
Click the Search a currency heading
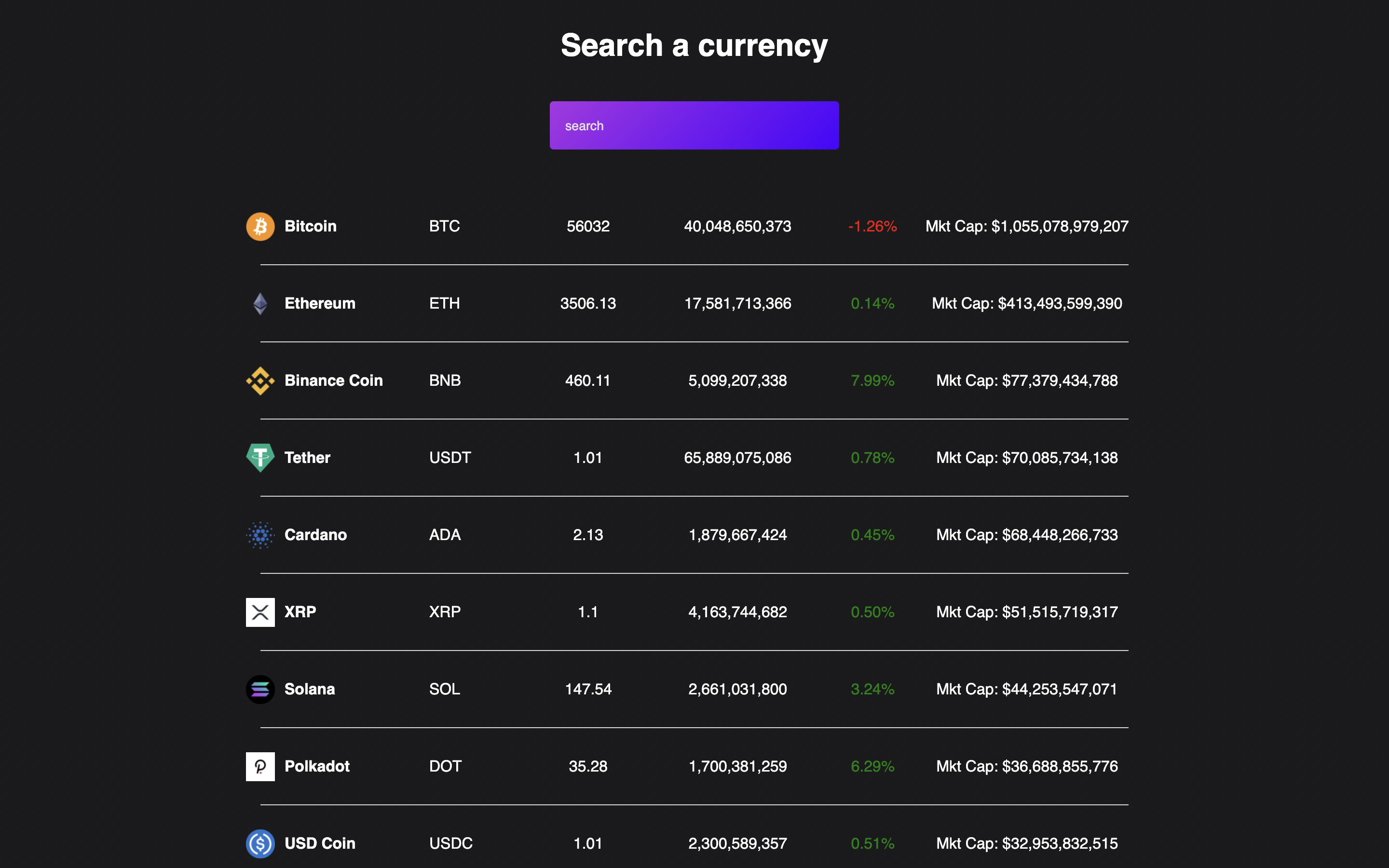point(694,45)
